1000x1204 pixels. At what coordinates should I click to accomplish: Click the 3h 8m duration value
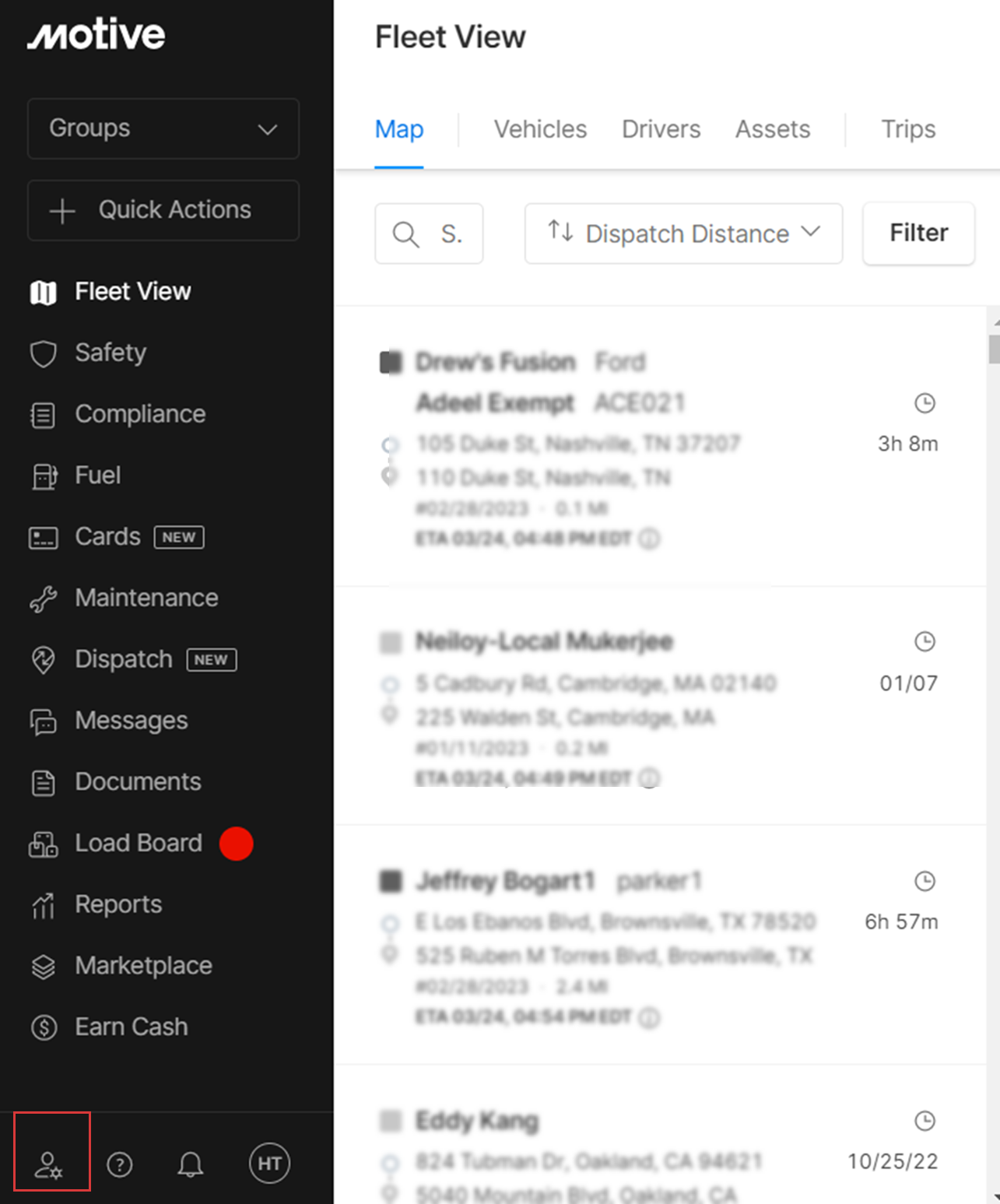tap(907, 444)
